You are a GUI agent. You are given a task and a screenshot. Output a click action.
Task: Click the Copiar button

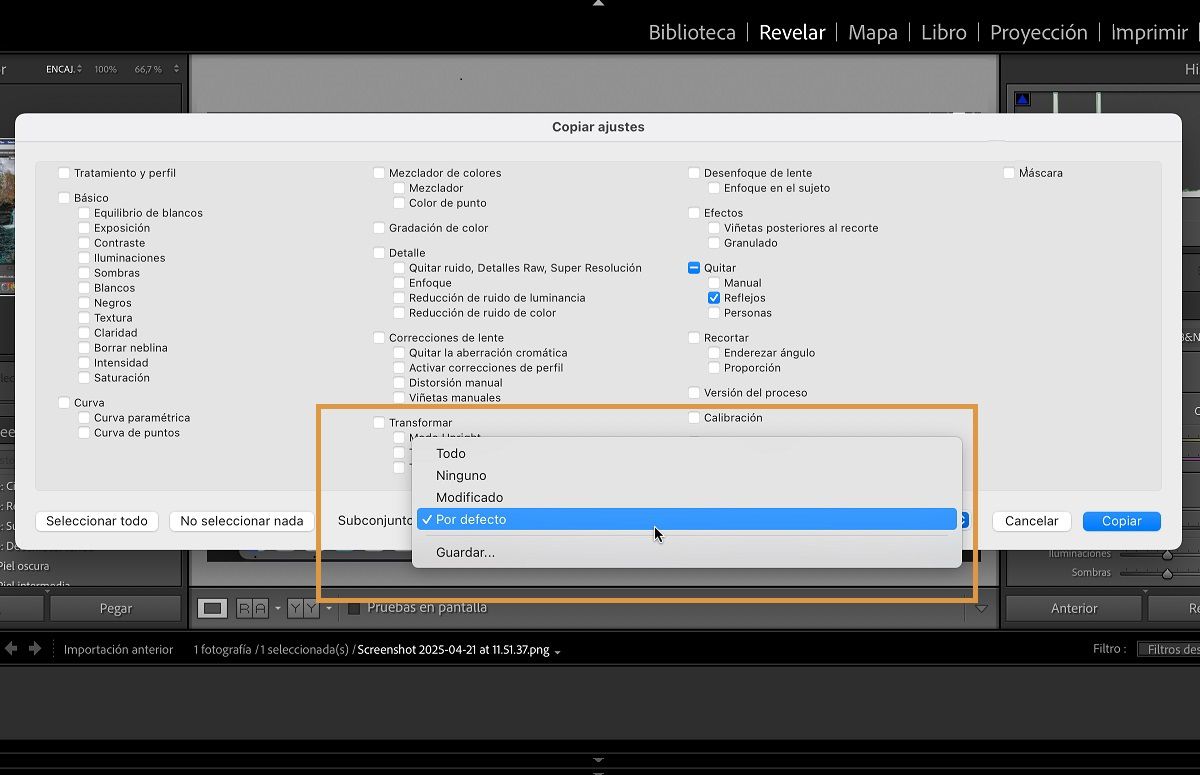click(1121, 521)
